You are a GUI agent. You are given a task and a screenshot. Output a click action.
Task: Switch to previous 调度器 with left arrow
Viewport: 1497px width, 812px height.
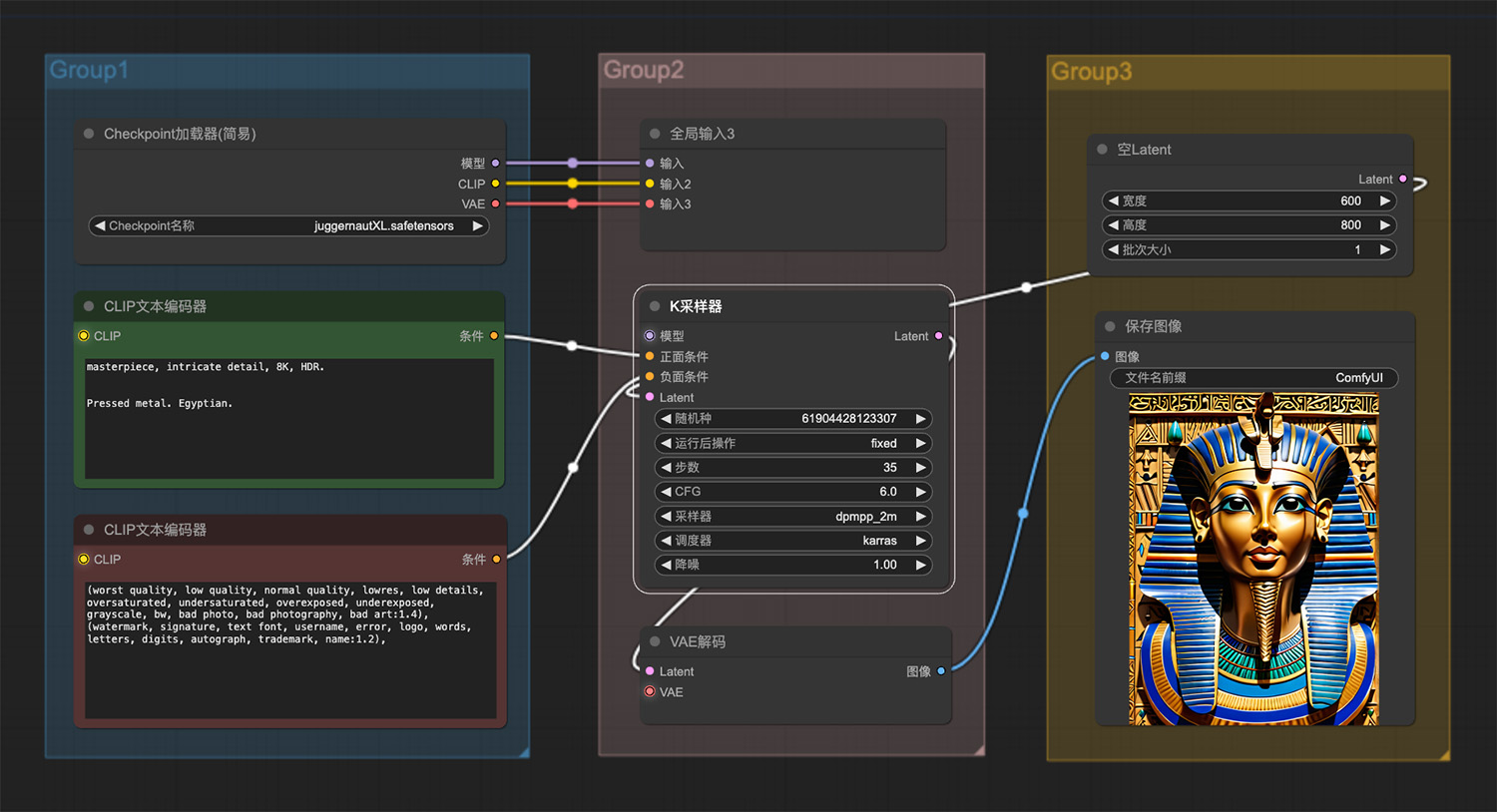point(667,541)
